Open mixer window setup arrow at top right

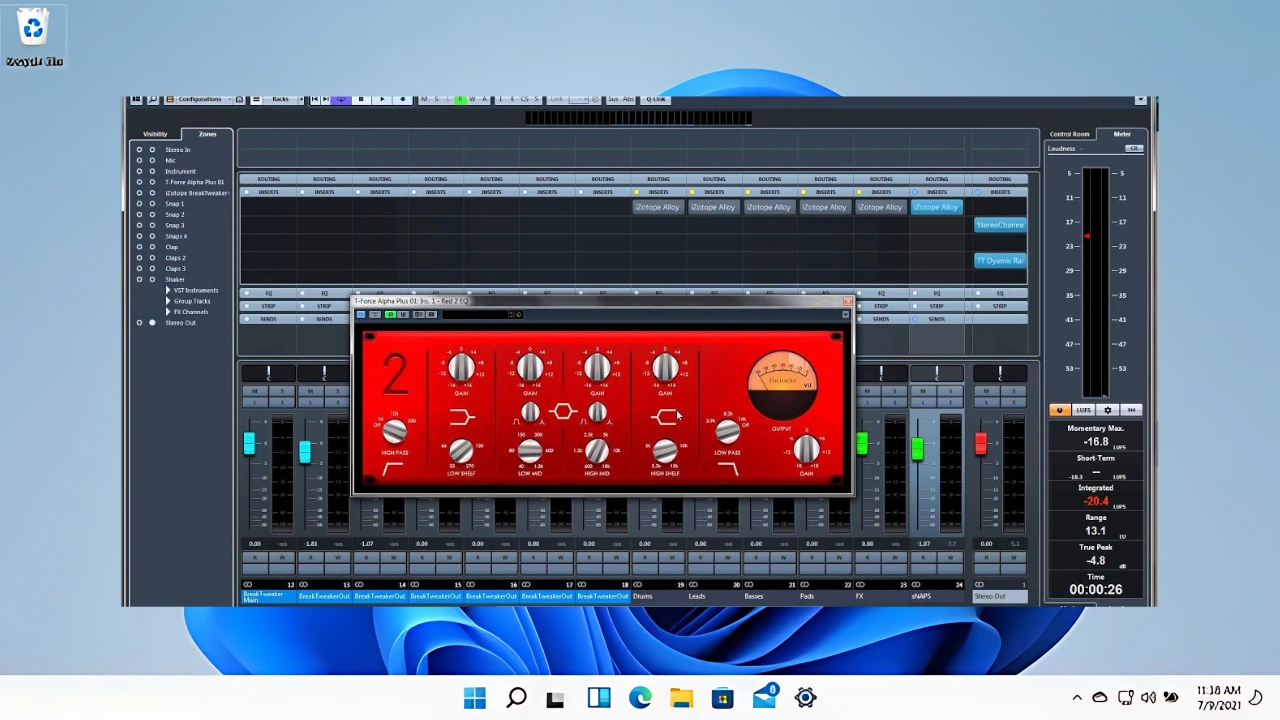(x=1140, y=100)
